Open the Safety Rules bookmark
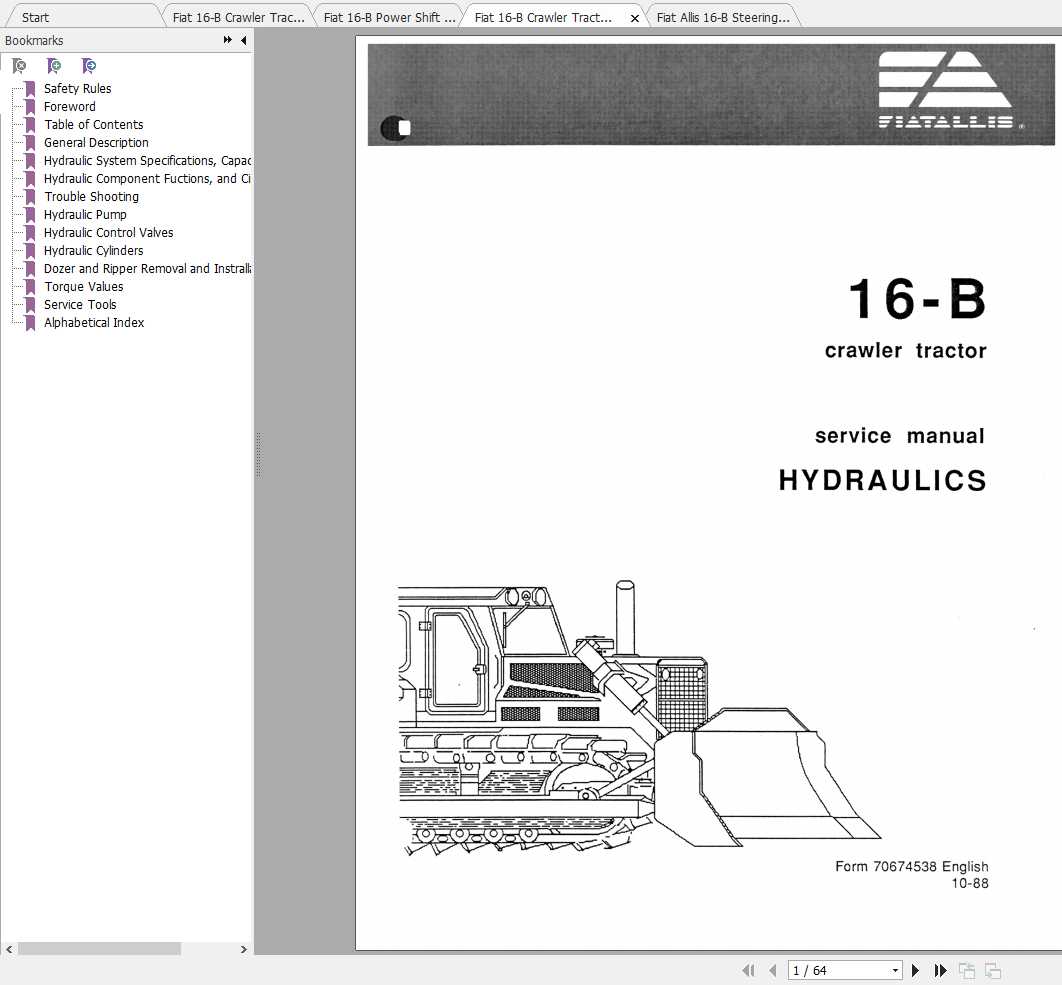This screenshot has height=985, width=1062. [77, 89]
